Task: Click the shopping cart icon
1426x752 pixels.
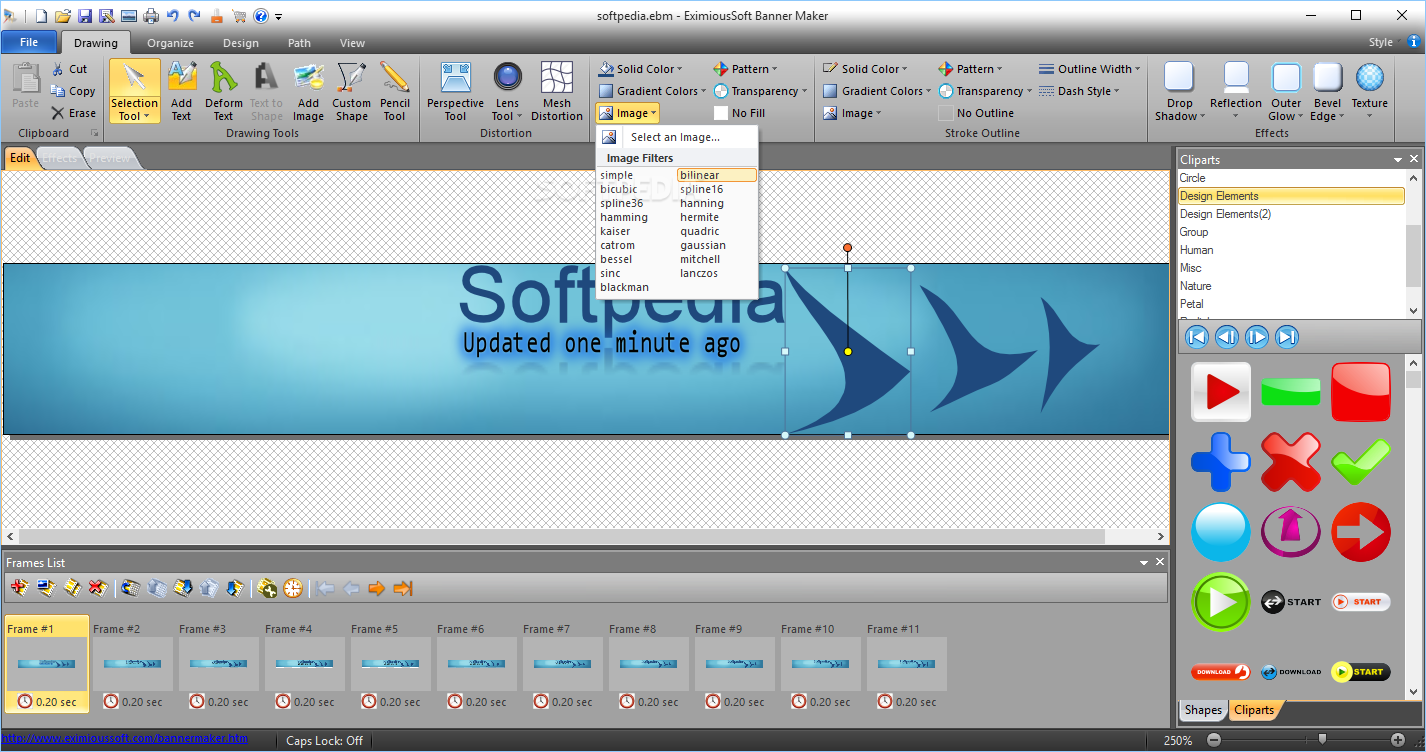Action: pyautogui.click(x=239, y=16)
